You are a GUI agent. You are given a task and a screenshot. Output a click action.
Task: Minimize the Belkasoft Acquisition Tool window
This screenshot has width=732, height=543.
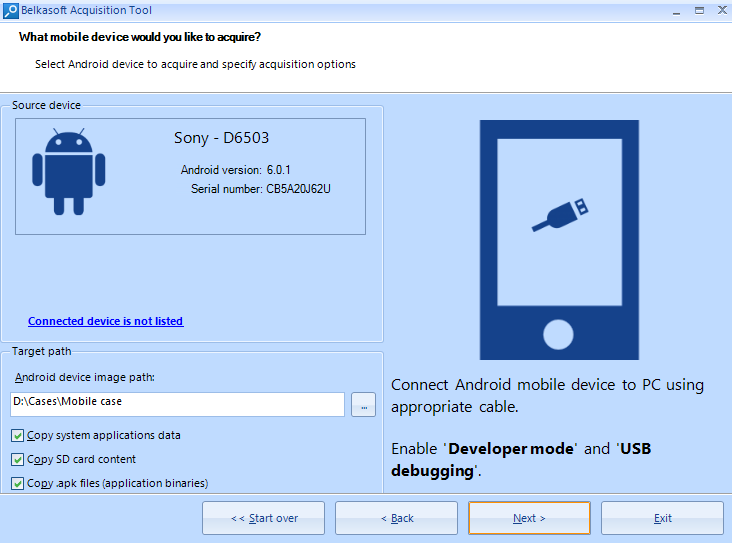click(676, 11)
